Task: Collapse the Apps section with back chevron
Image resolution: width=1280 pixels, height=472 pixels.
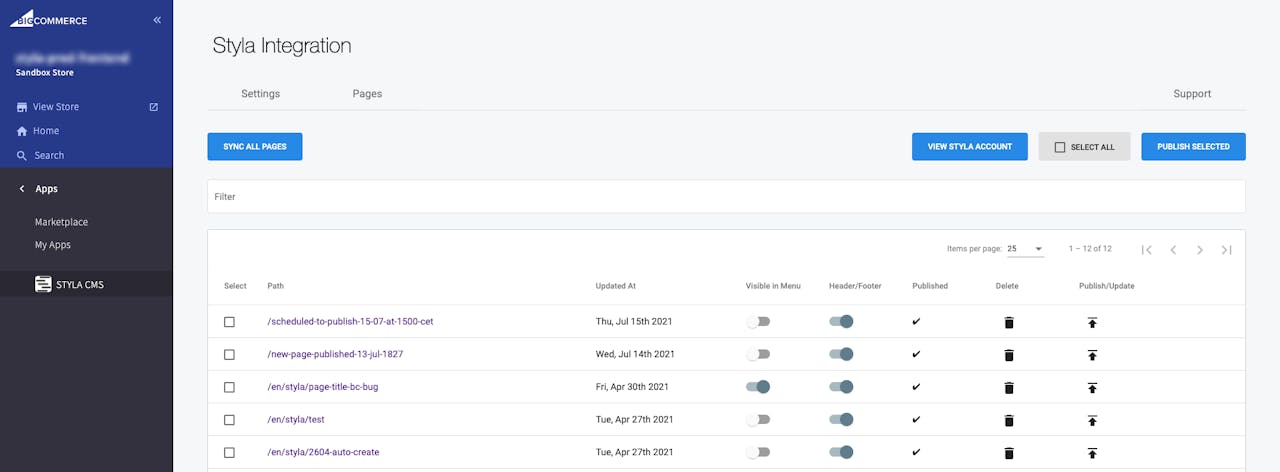Action: click(x=22, y=189)
